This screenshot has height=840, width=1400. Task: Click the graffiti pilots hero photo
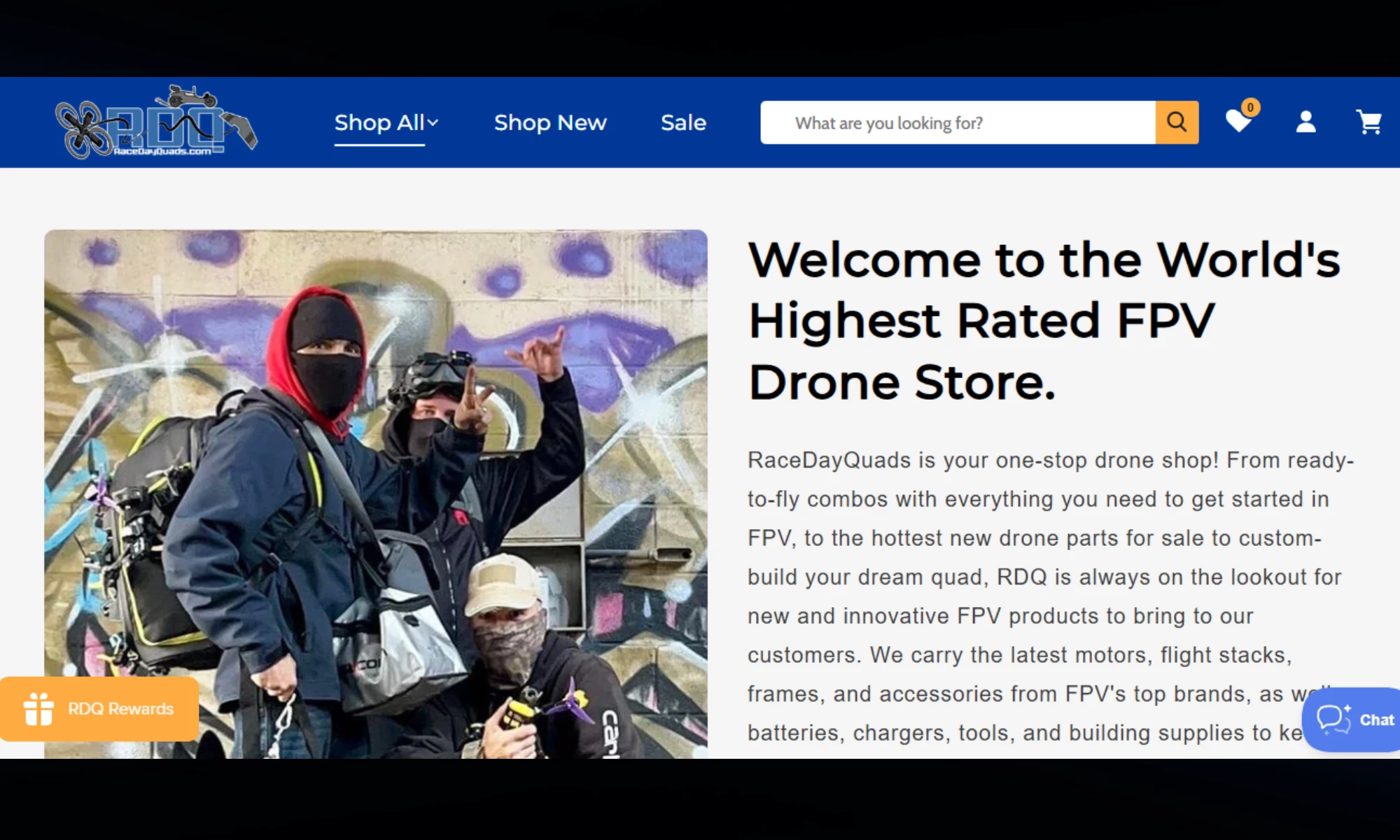click(x=376, y=494)
